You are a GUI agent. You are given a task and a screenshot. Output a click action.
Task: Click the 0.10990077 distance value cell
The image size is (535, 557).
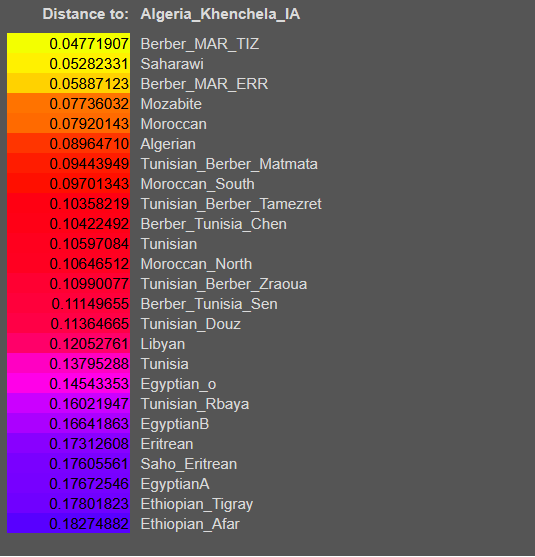click(69, 283)
